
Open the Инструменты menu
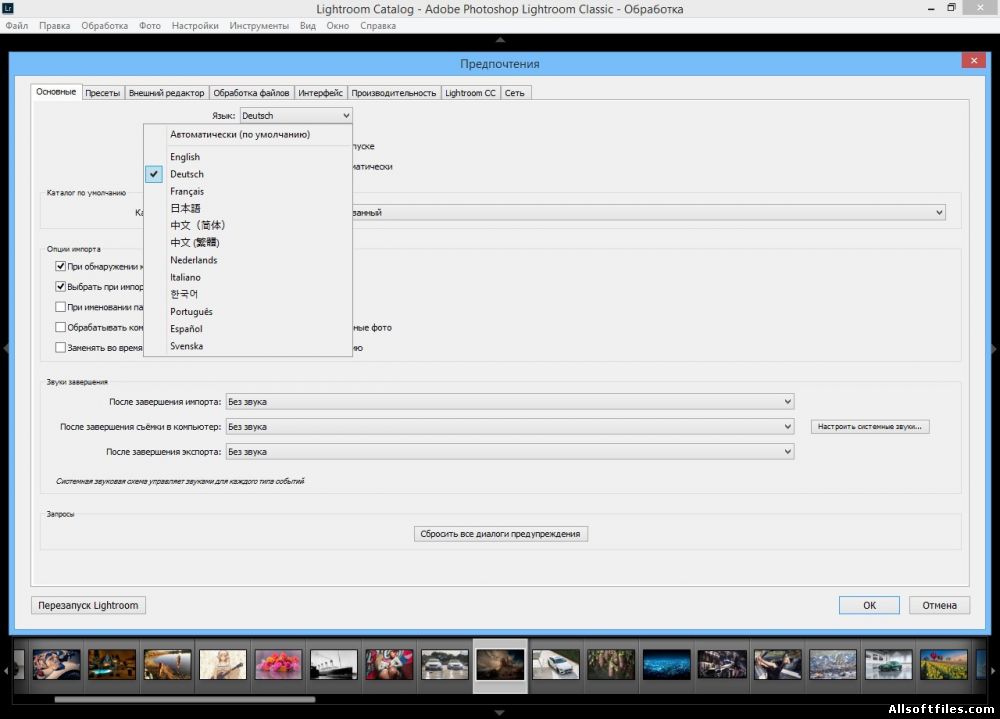[259, 26]
